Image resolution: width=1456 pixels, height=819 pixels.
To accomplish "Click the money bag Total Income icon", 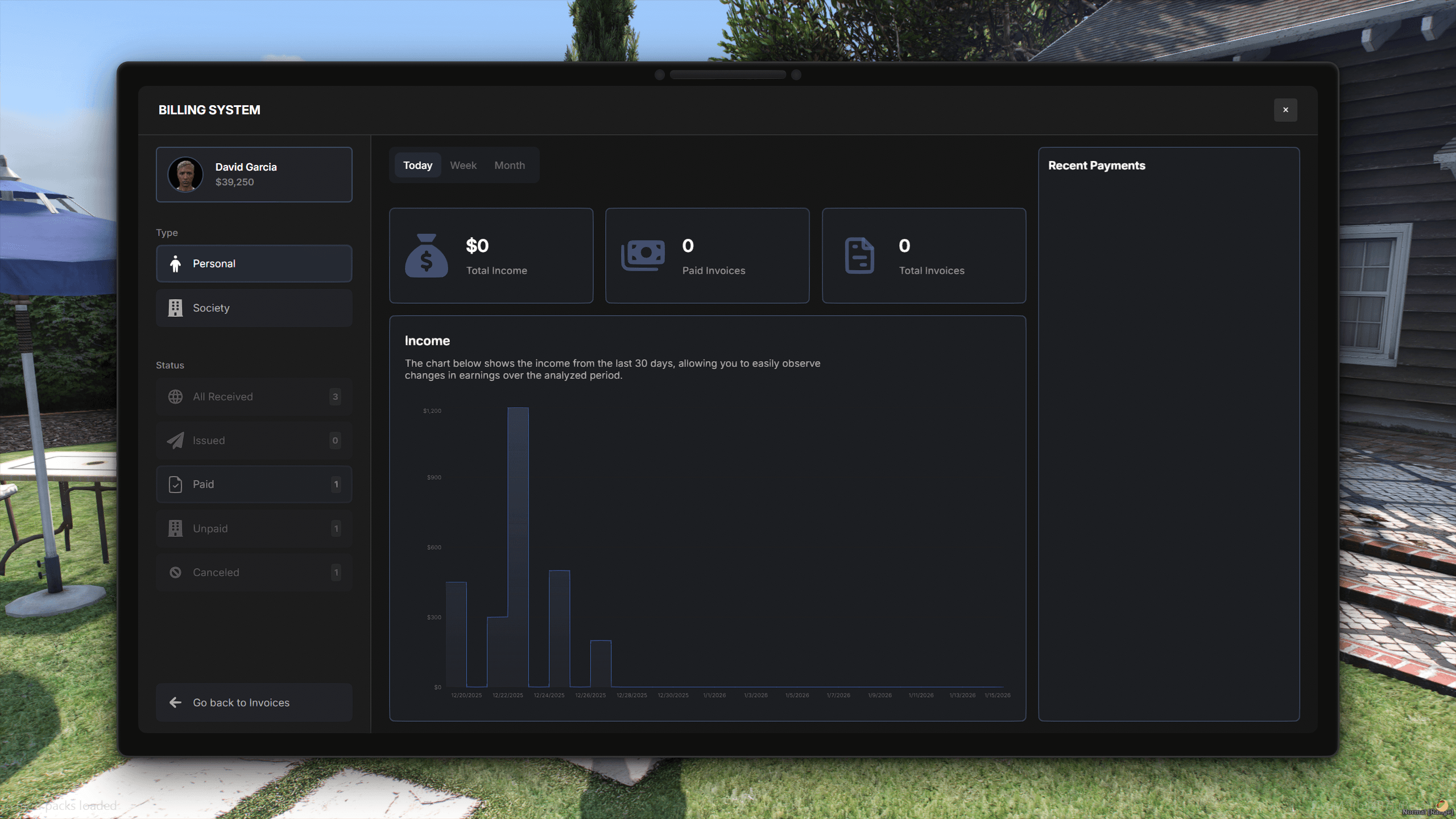I will (x=427, y=255).
